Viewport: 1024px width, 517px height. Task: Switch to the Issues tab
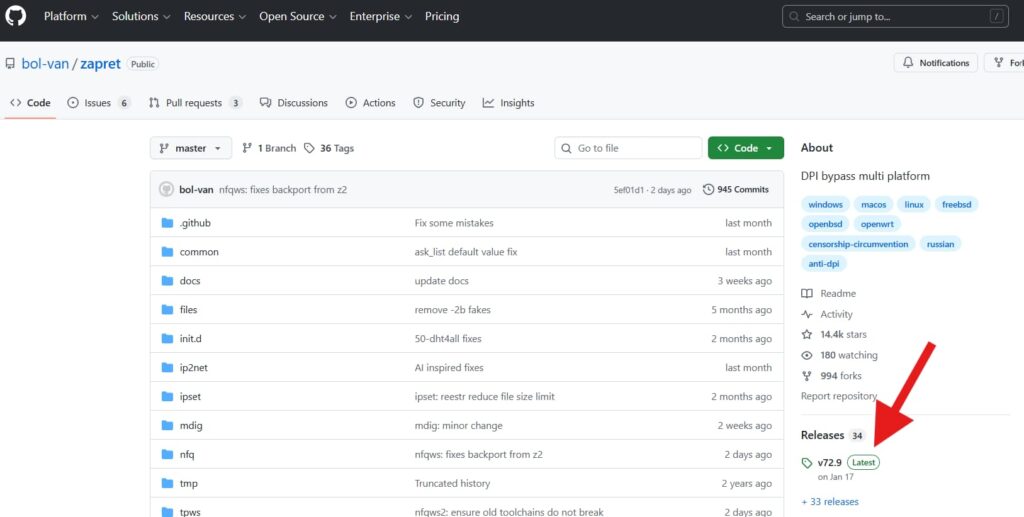[98, 103]
